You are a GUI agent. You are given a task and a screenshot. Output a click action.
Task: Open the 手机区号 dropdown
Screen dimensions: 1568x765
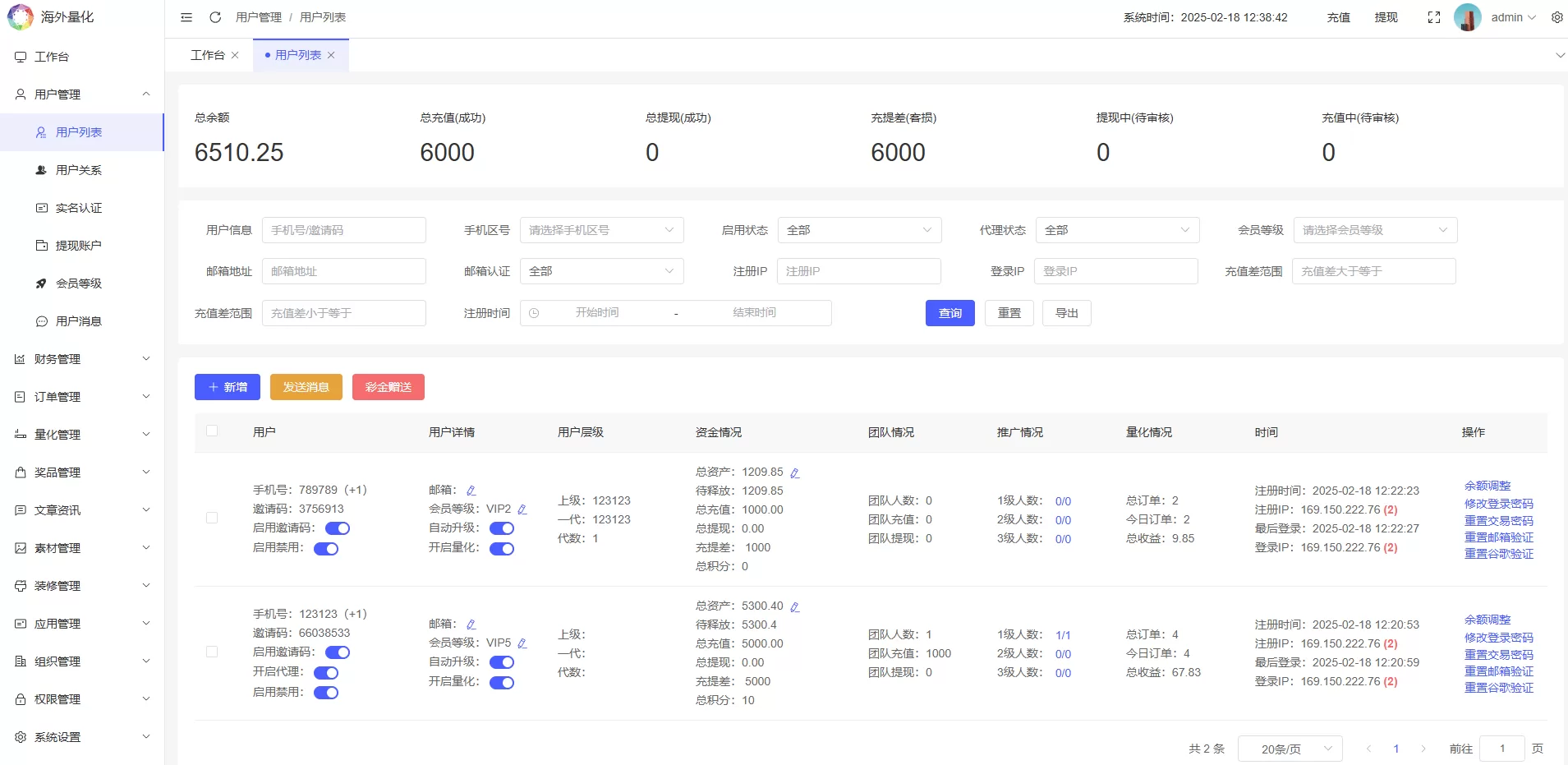(x=601, y=230)
